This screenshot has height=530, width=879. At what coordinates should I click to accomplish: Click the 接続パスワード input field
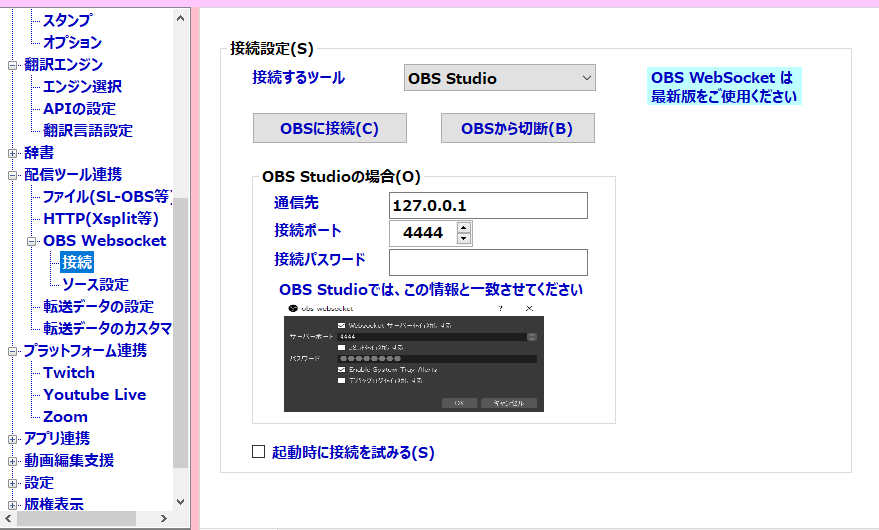coord(488,262)
